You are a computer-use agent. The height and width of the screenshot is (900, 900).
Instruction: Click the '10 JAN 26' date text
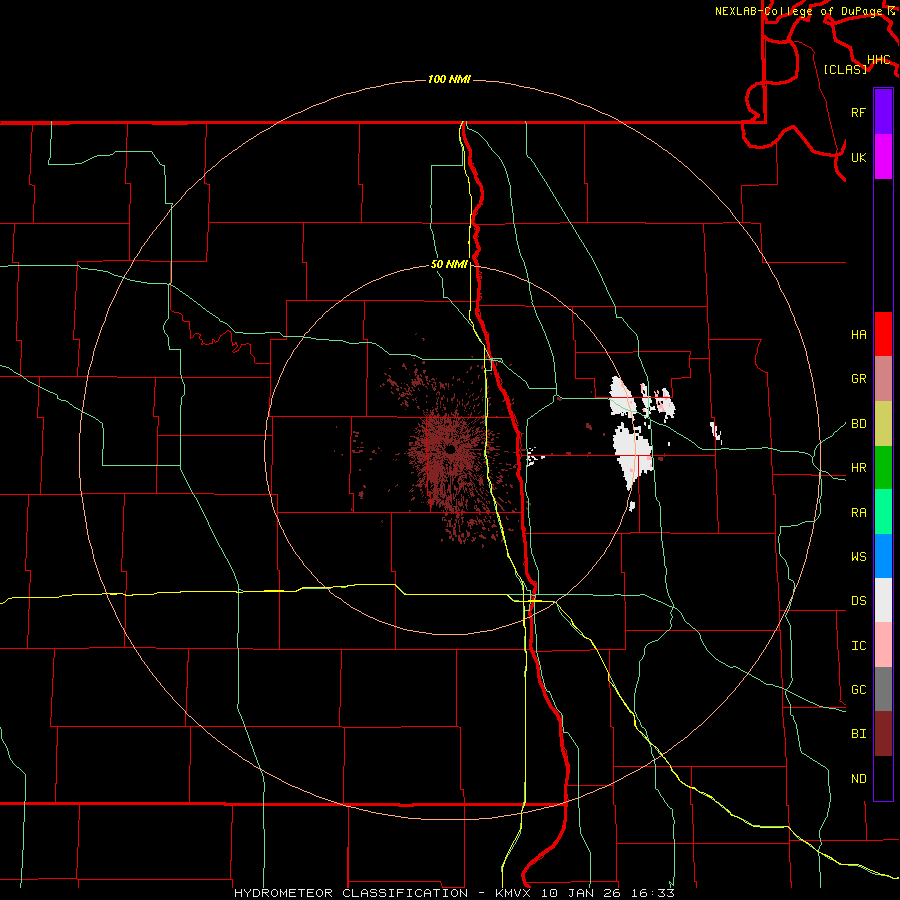(581, 893)
